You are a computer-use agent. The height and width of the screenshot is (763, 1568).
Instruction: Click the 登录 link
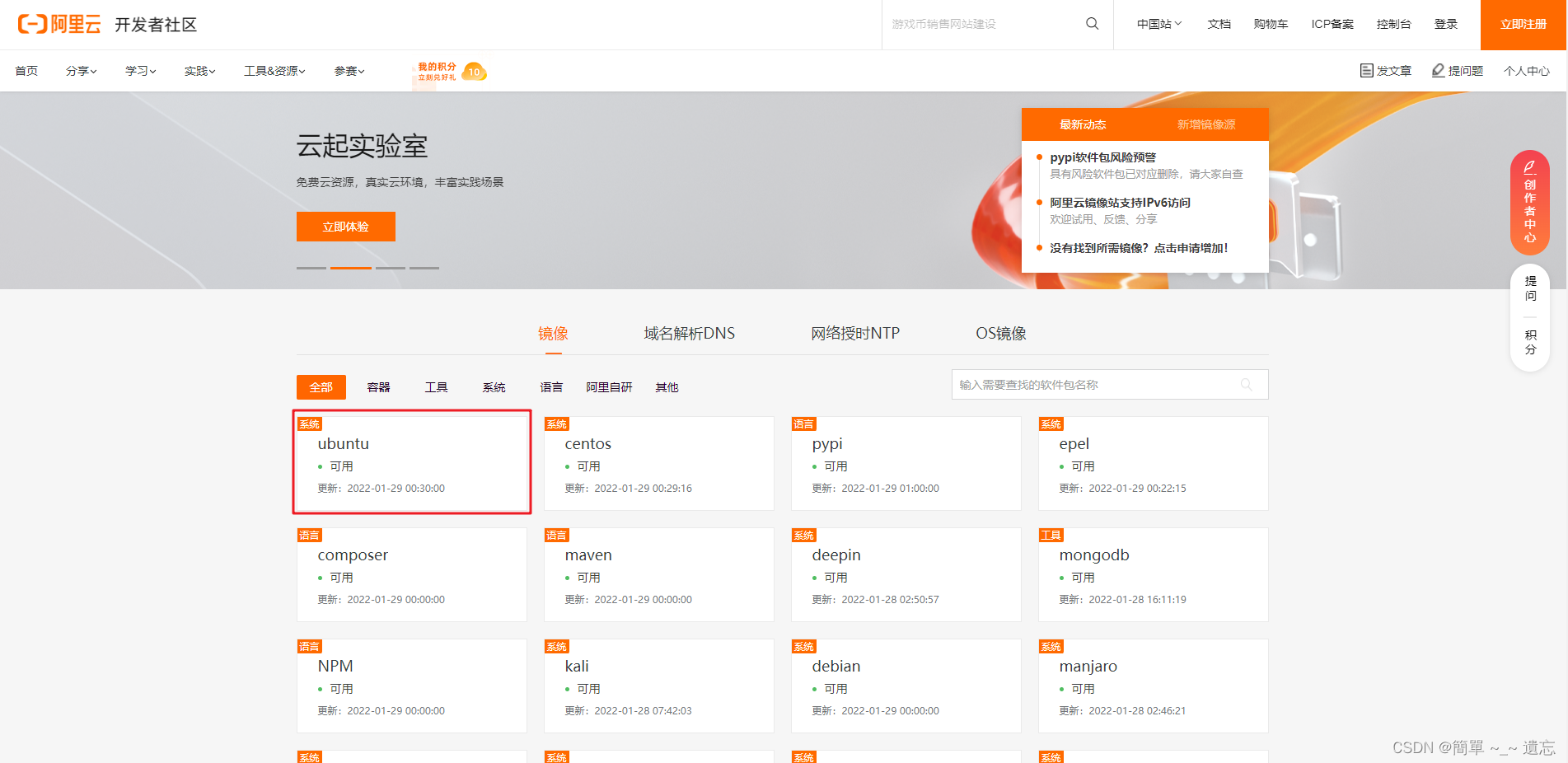tap(1446, 24)
